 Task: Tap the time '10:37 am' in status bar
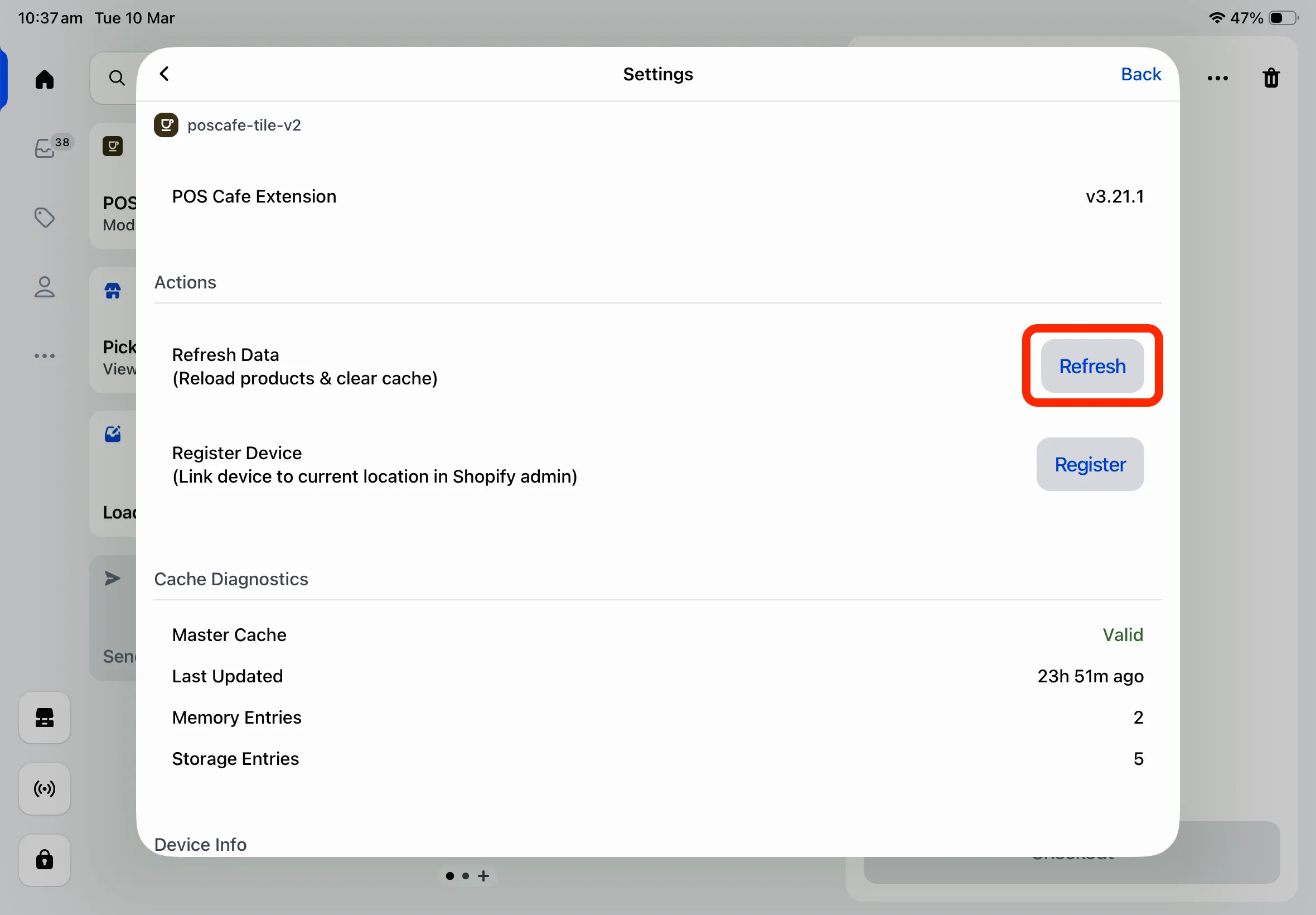click(50, 18)
